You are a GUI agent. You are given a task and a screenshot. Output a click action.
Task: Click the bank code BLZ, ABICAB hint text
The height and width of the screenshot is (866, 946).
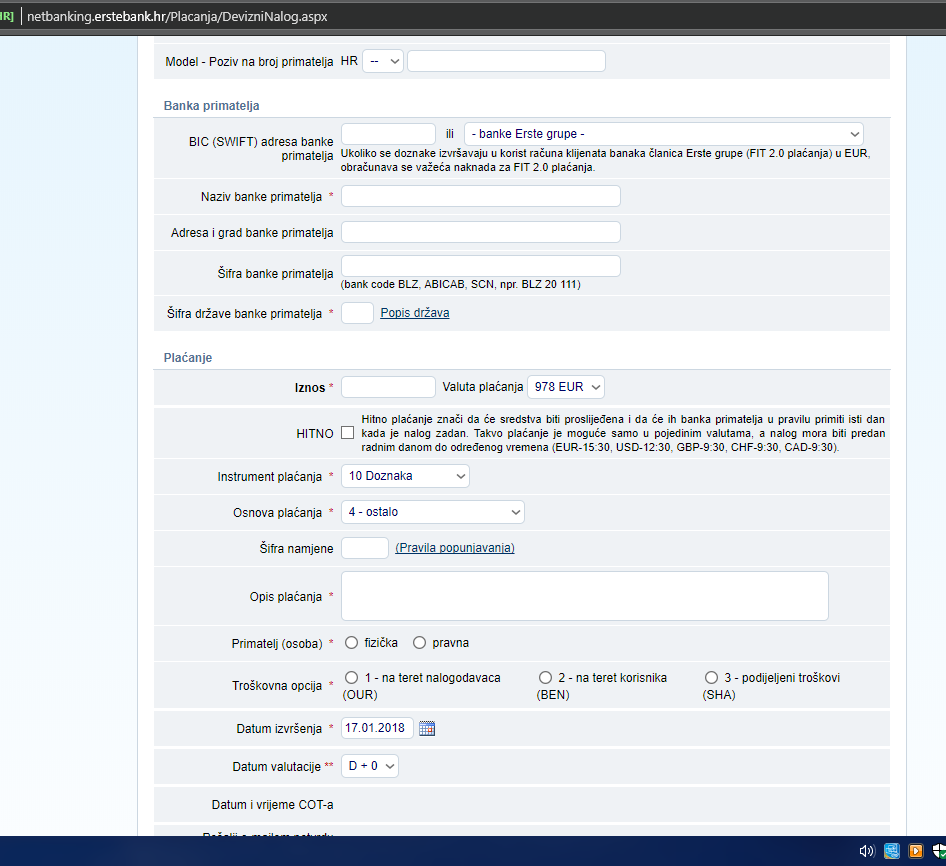[461, 284]
